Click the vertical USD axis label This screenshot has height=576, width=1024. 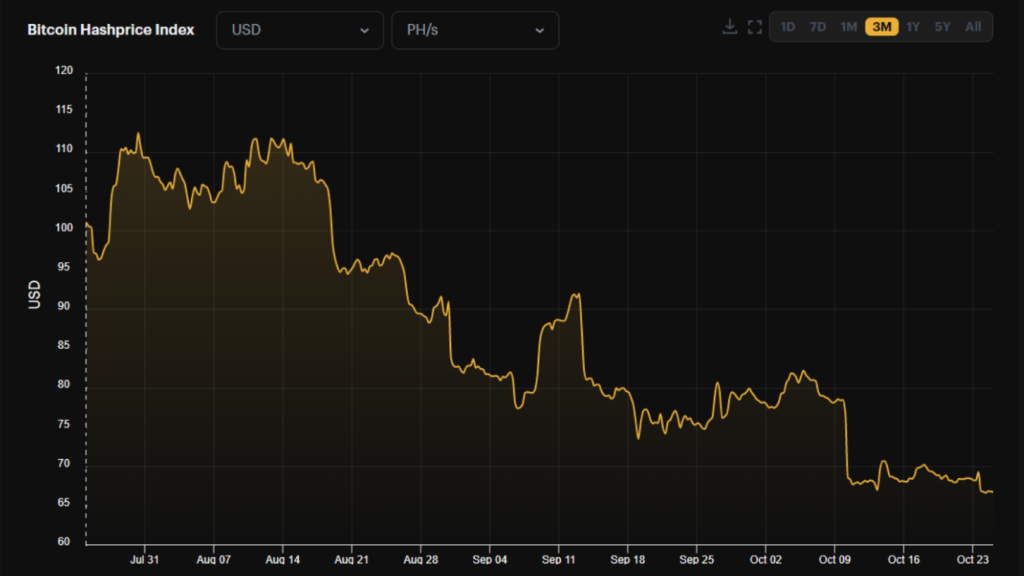[x=35, y=295]
